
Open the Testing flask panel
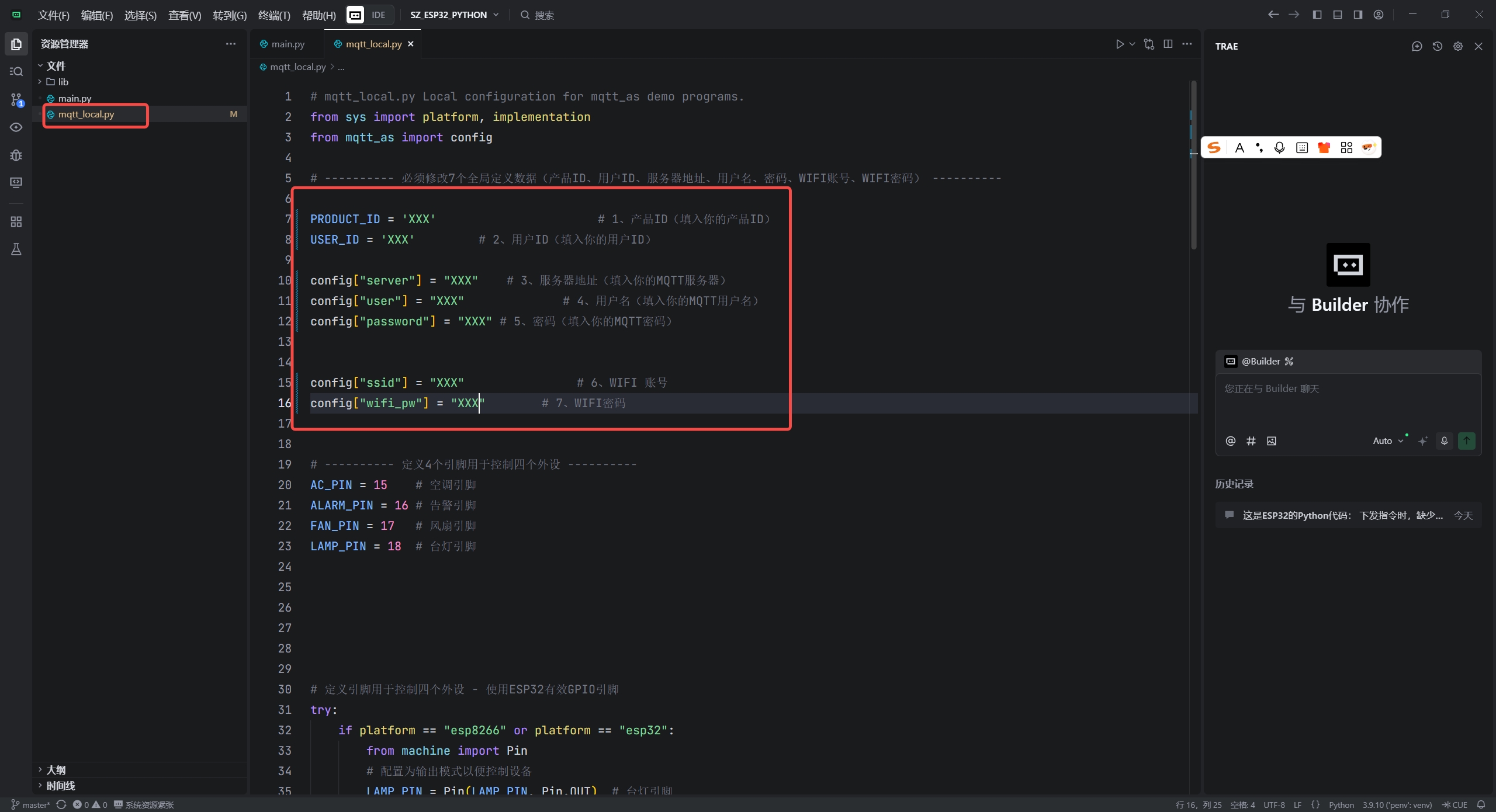(x=16, y=249)
